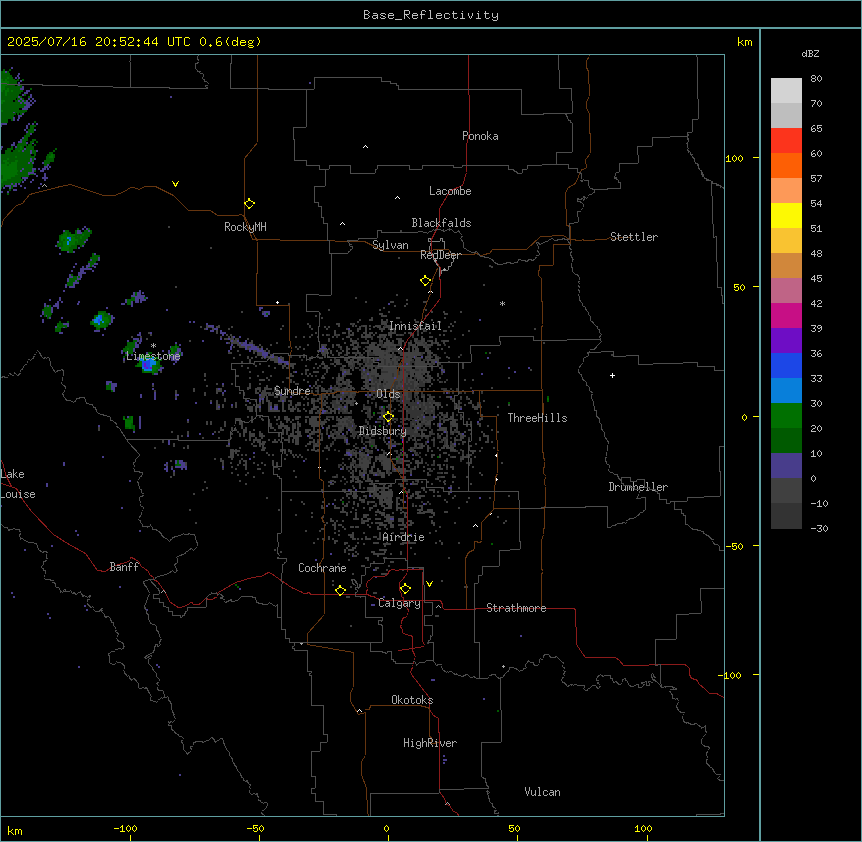Click the HighRiver label
862x842 pixels.
430,743
